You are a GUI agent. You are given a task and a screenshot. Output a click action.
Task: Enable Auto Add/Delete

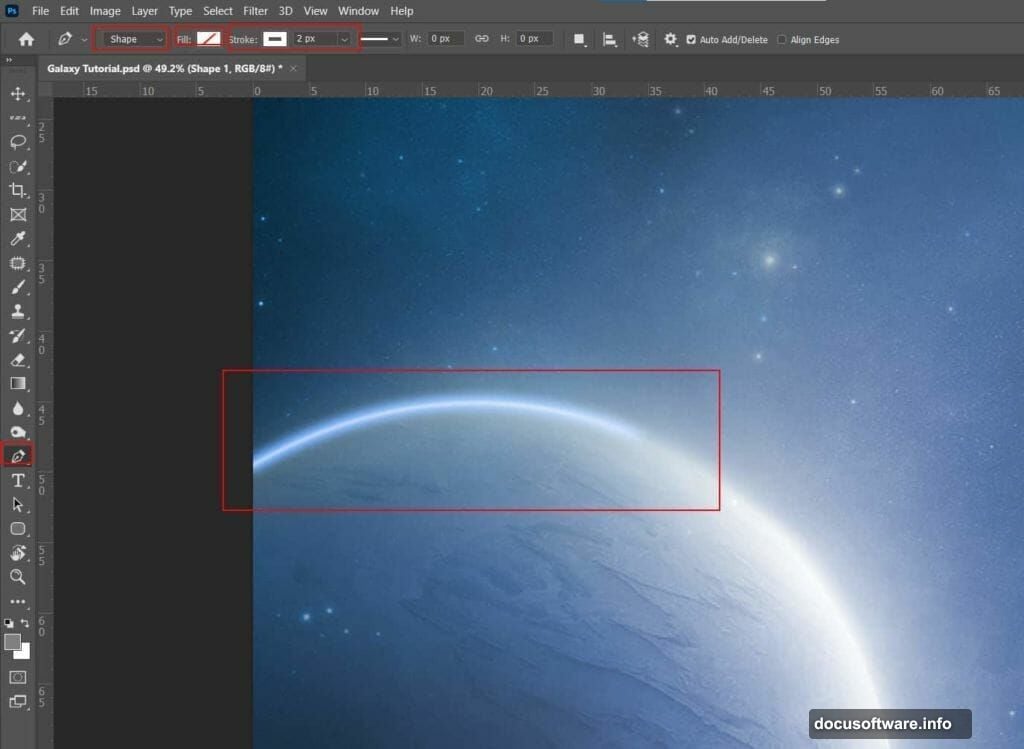pos(691,40)
